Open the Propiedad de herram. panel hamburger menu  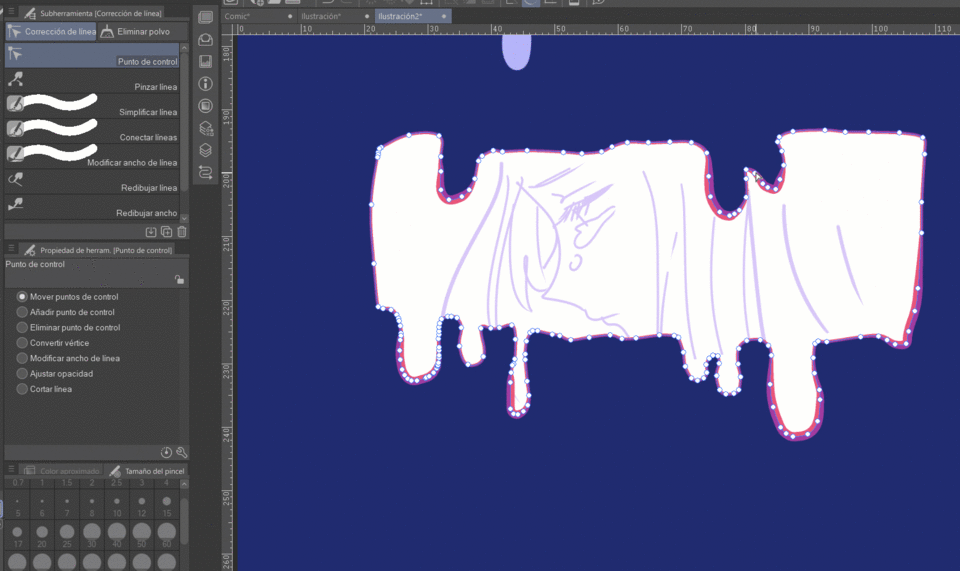[x=11, y=248]
